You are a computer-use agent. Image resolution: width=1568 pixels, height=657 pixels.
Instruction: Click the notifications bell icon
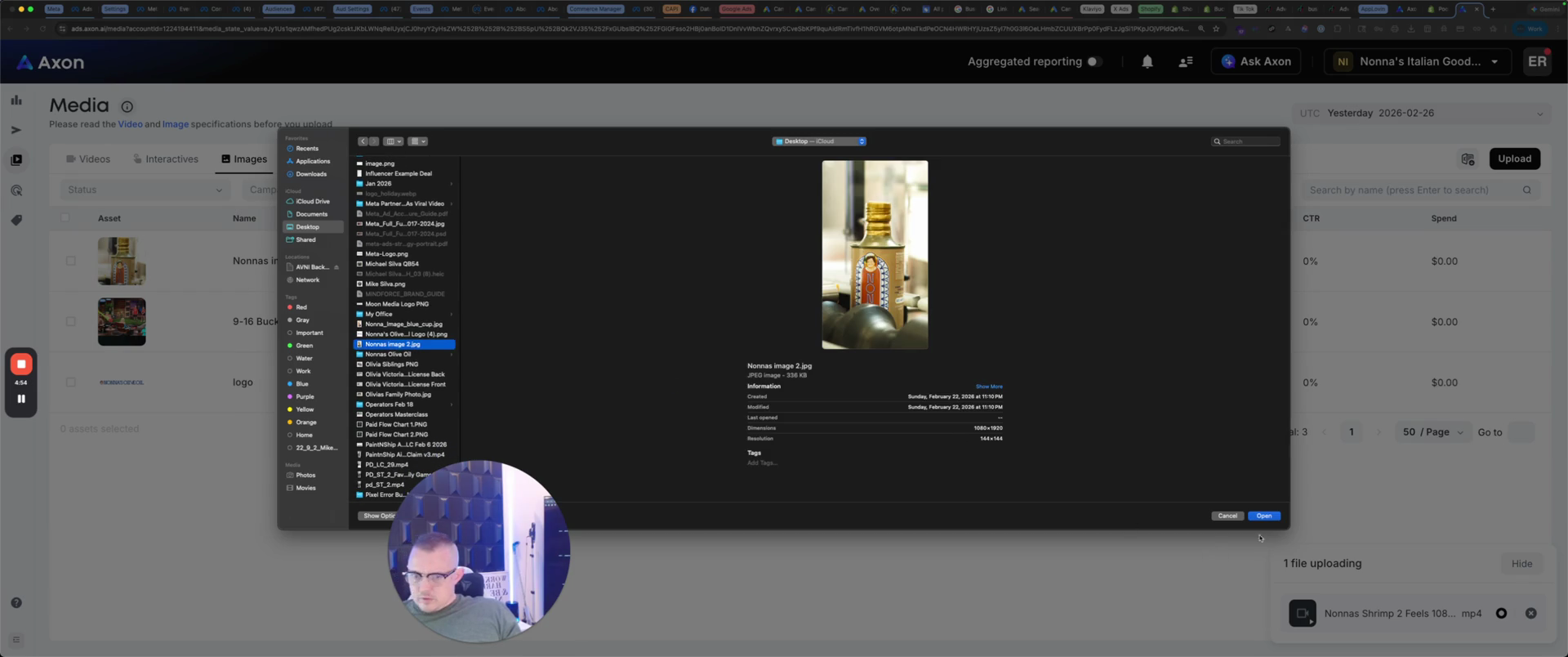pos(1147,62)
